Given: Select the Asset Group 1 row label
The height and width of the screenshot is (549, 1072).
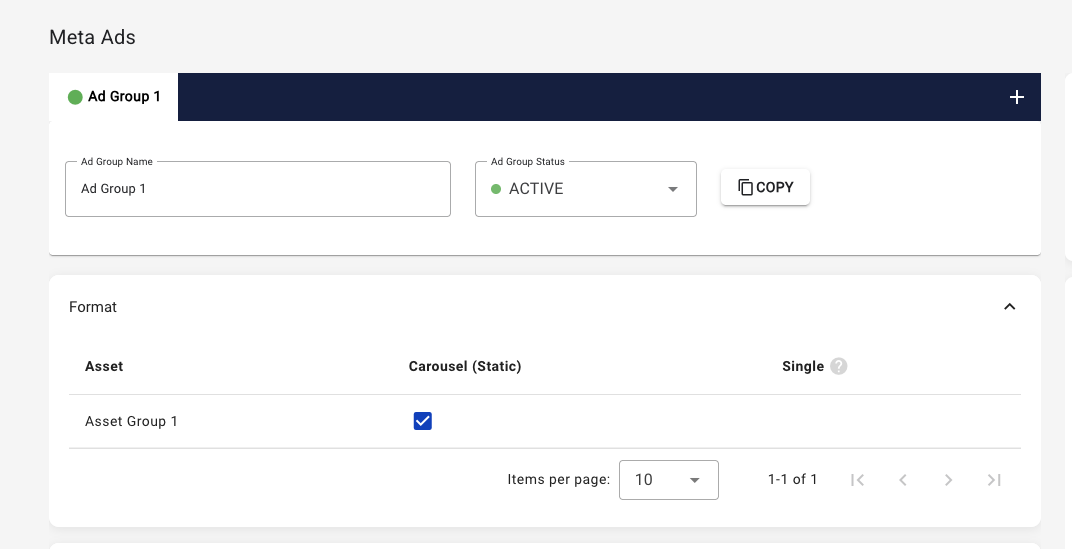Looking at the screenshot, I should click(131, 421).
